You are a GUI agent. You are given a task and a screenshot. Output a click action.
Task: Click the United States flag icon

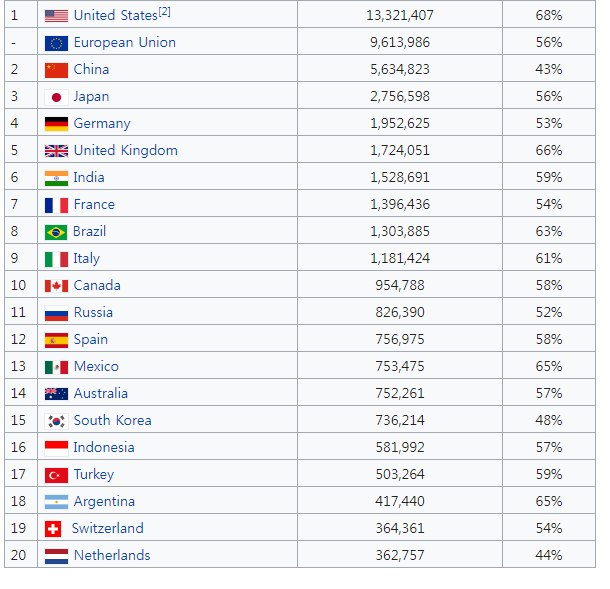pyautogui.click(x=56, y=16)
